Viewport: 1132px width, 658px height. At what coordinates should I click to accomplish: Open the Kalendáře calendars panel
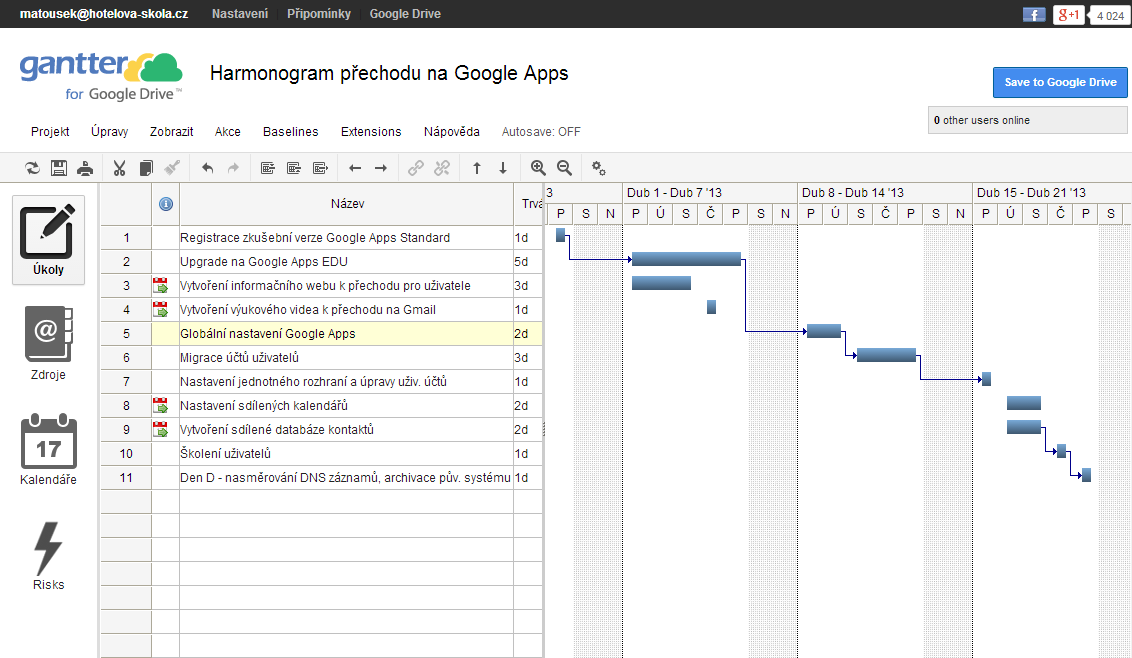[48, 449]
